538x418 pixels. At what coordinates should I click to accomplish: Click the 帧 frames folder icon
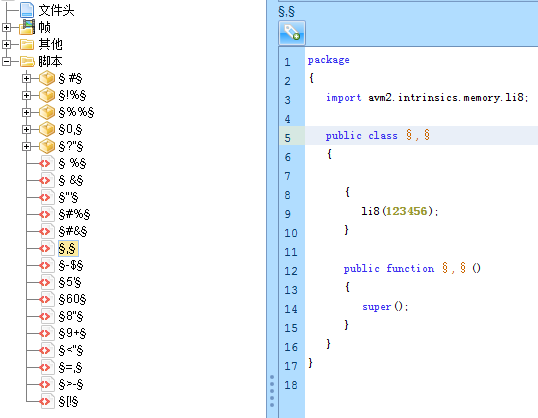(x=27, y=27)
